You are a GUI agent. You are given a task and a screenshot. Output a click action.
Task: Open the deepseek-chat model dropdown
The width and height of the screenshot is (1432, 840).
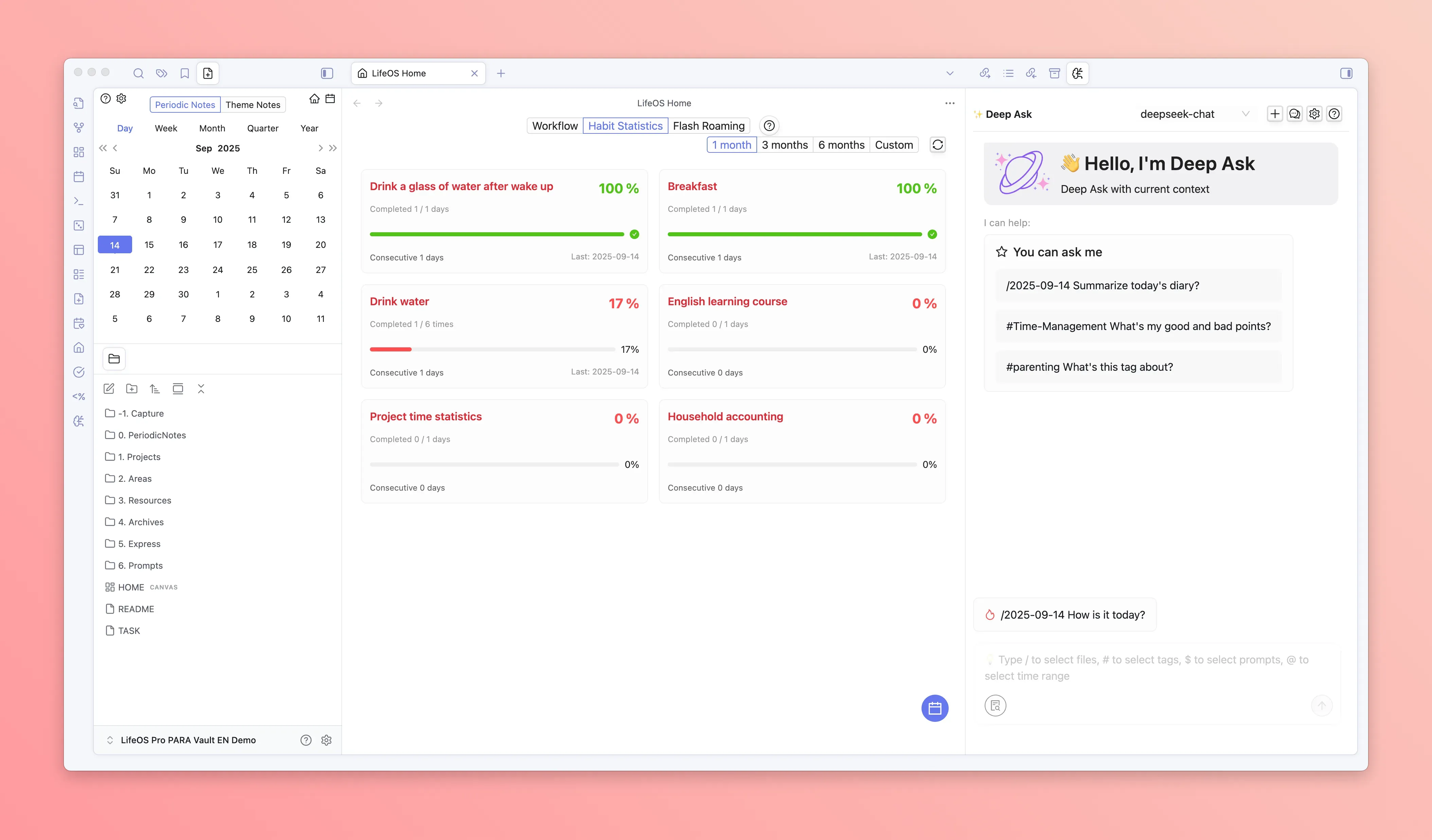1193,114
